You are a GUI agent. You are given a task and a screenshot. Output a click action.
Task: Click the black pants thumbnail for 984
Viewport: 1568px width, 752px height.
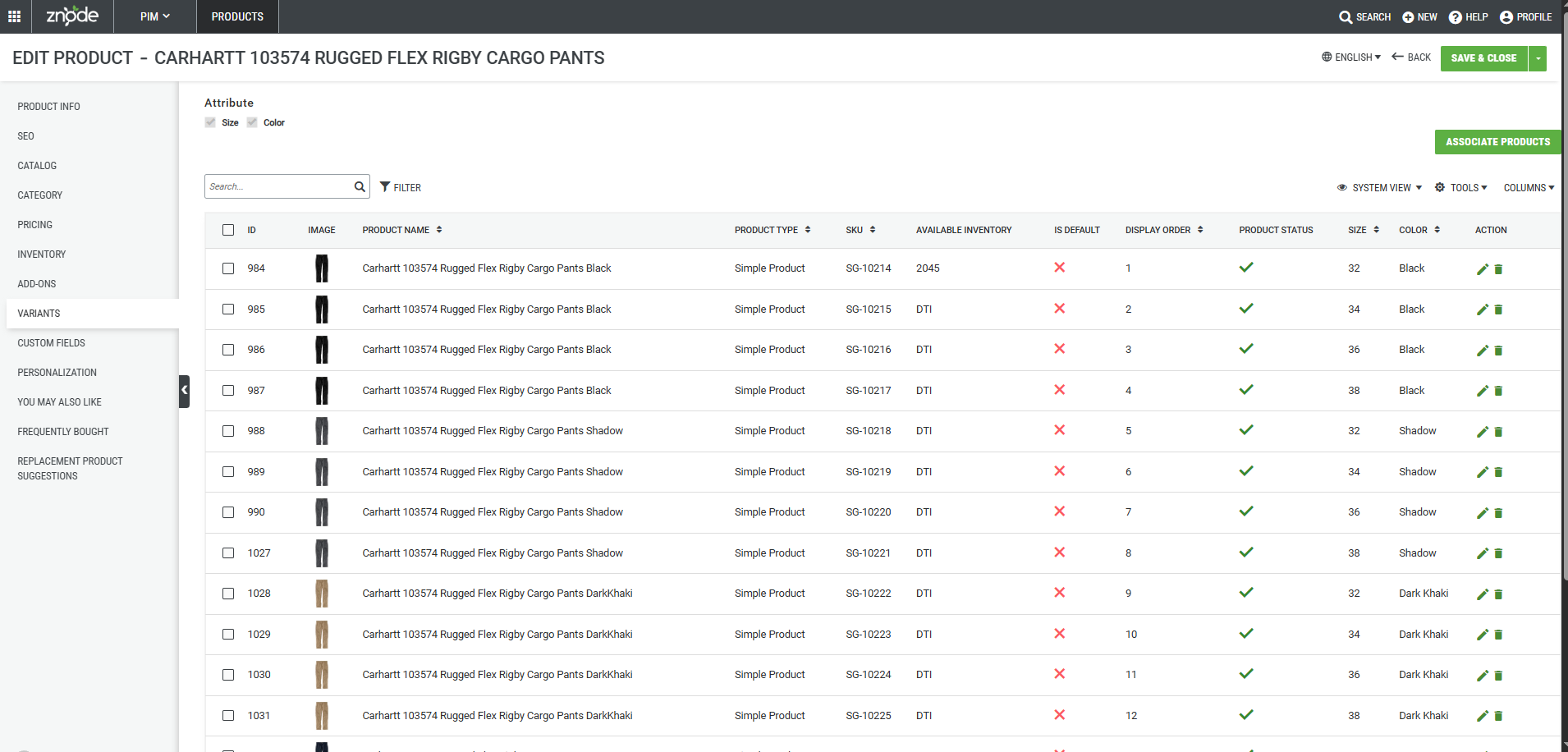[322, 268]
